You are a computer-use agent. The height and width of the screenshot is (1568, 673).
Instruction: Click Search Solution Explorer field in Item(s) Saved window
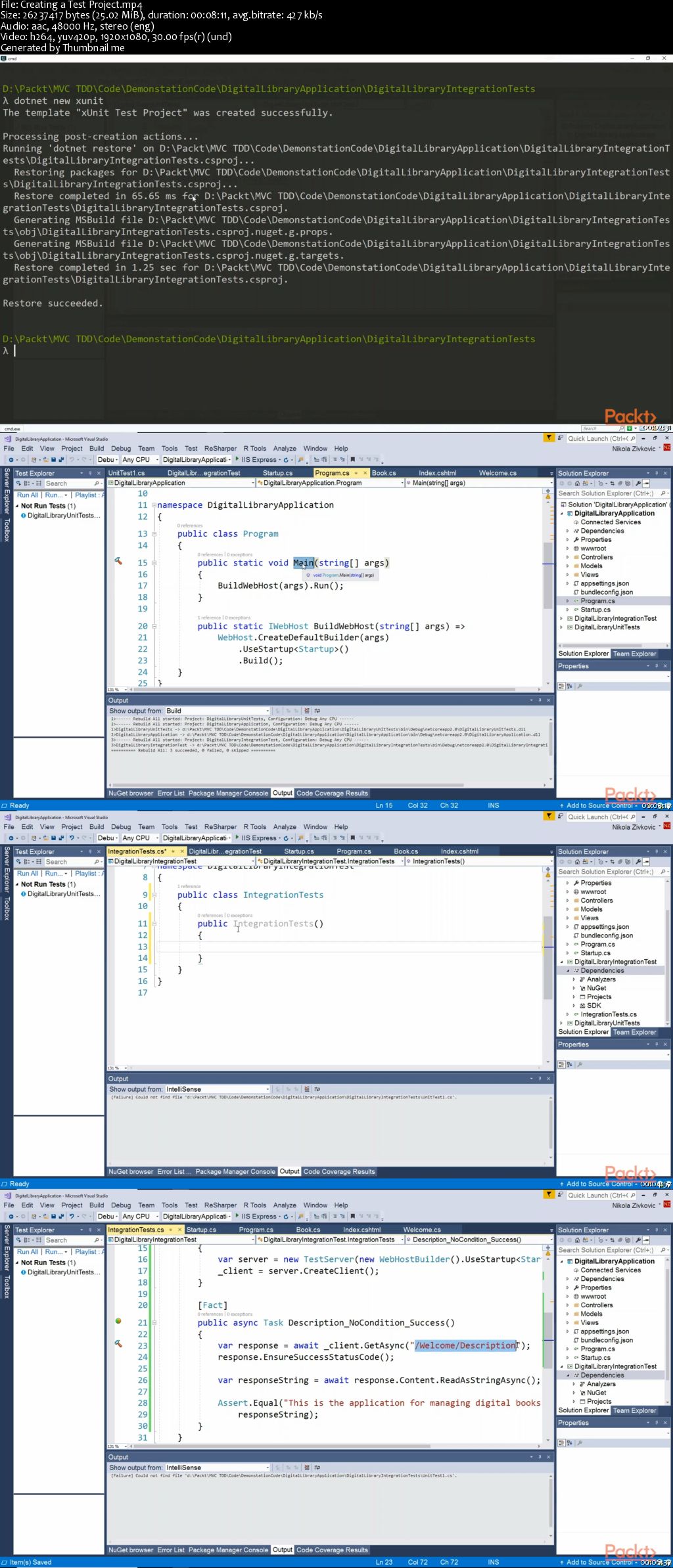pos(613,1250)
